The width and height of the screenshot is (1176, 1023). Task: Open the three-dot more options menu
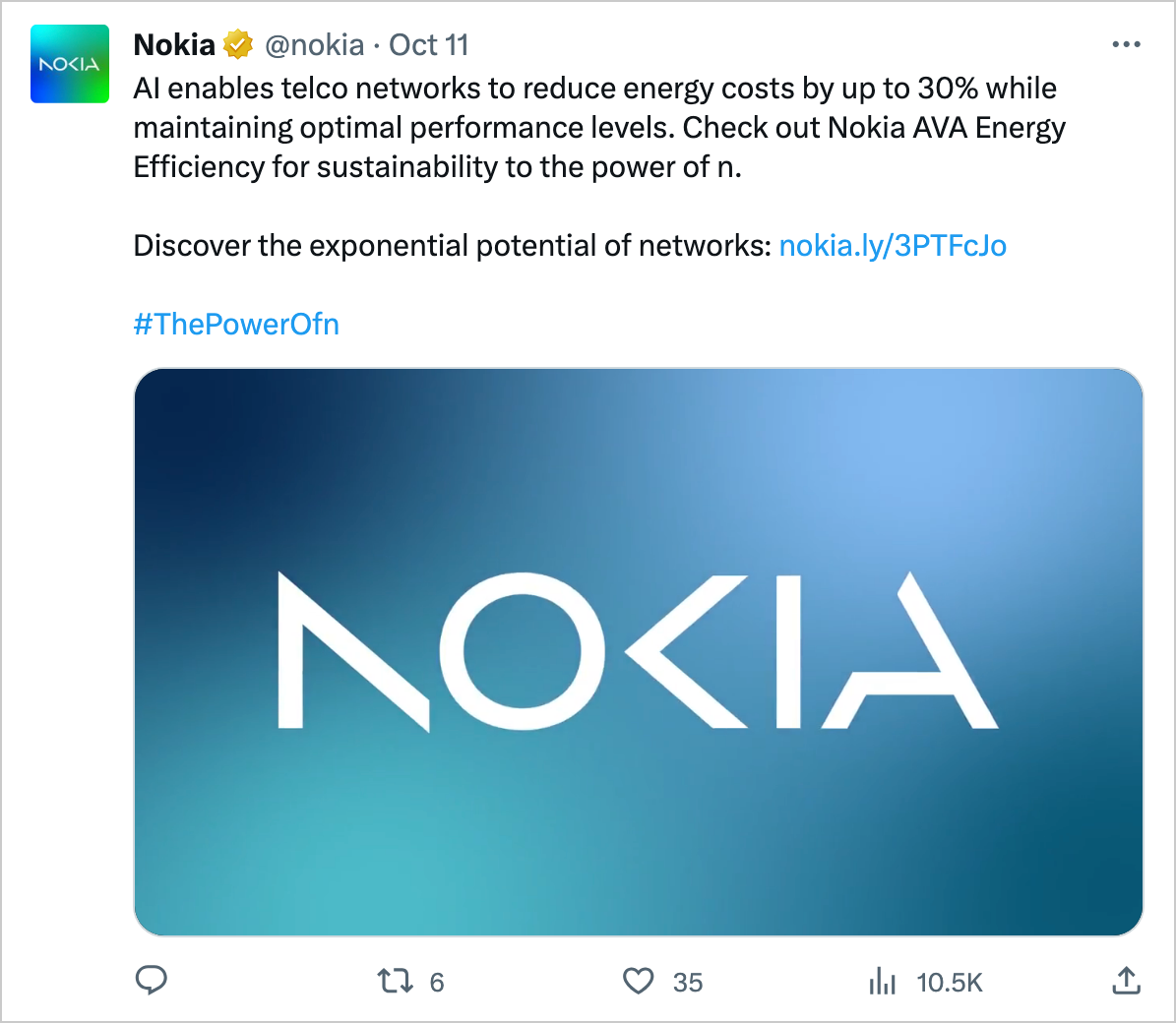[1126, 45]
